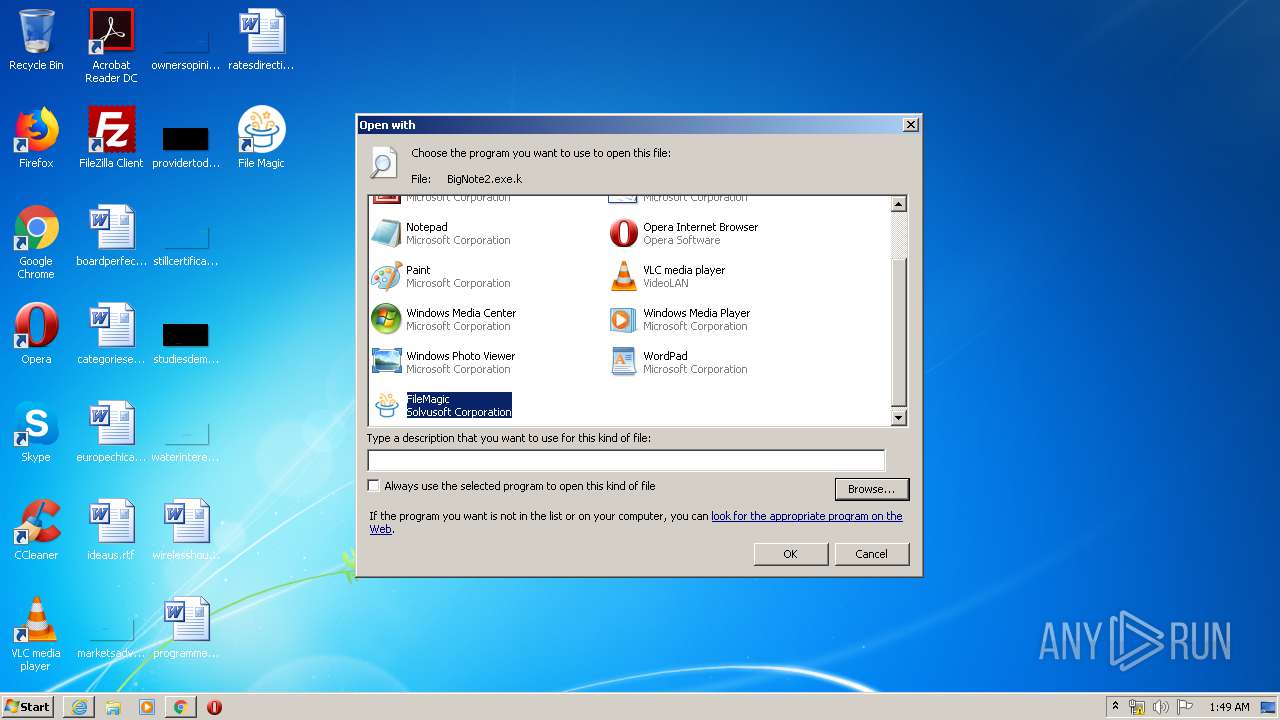Select VLC media player in list
The height and width of the screenshot is (720, 1280).
tap(667, 276)
